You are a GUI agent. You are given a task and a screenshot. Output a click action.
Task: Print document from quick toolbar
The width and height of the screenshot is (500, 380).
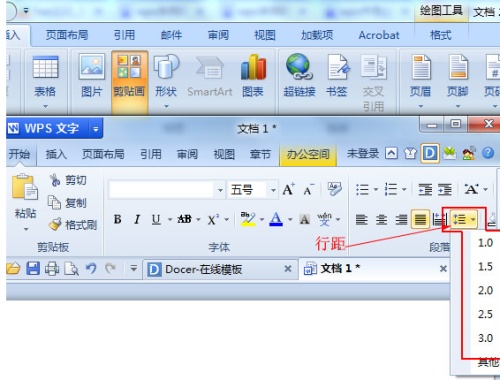[52, 269]
